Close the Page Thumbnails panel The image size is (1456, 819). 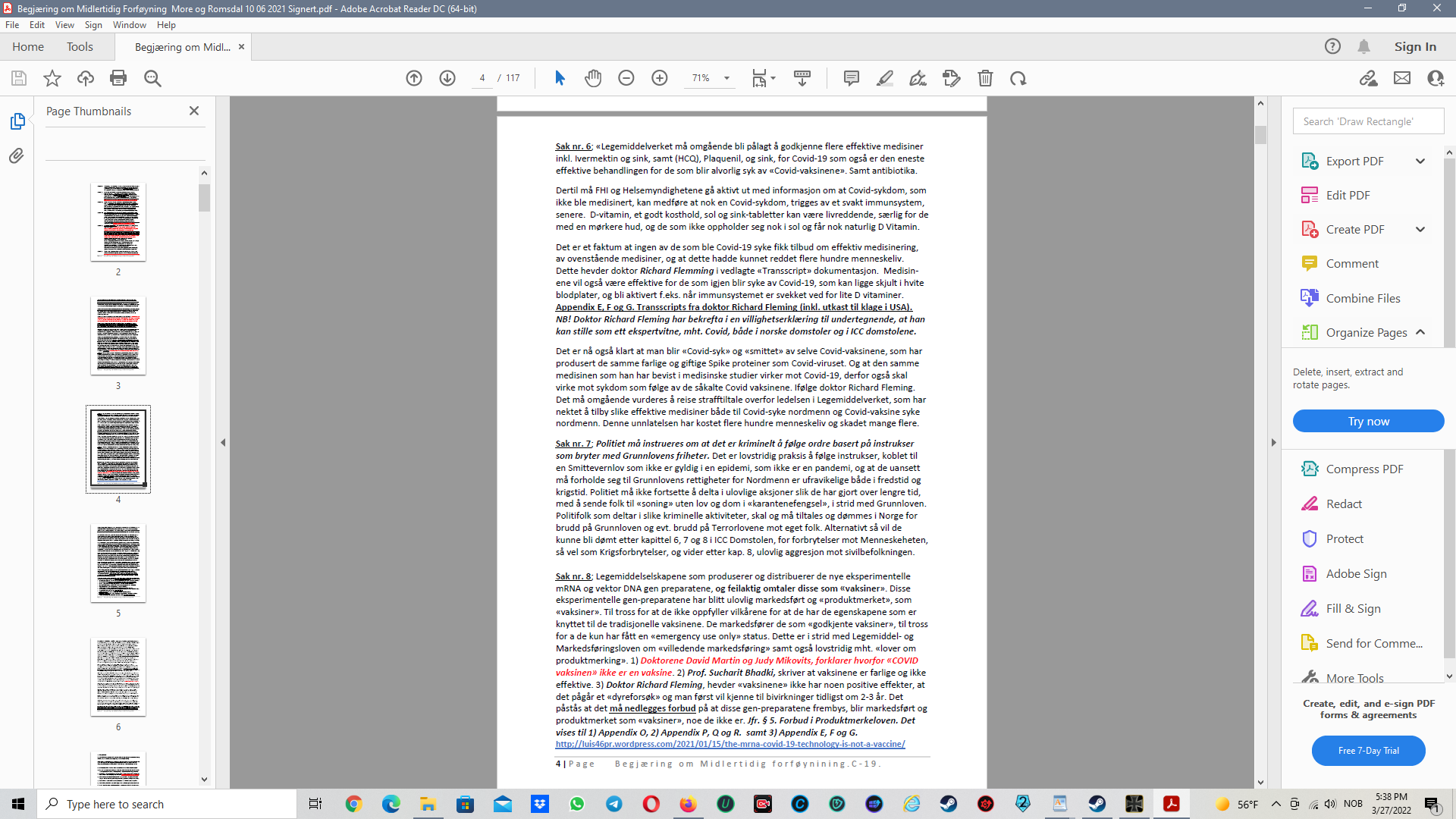pyautogui.click(x=194, y=111)
